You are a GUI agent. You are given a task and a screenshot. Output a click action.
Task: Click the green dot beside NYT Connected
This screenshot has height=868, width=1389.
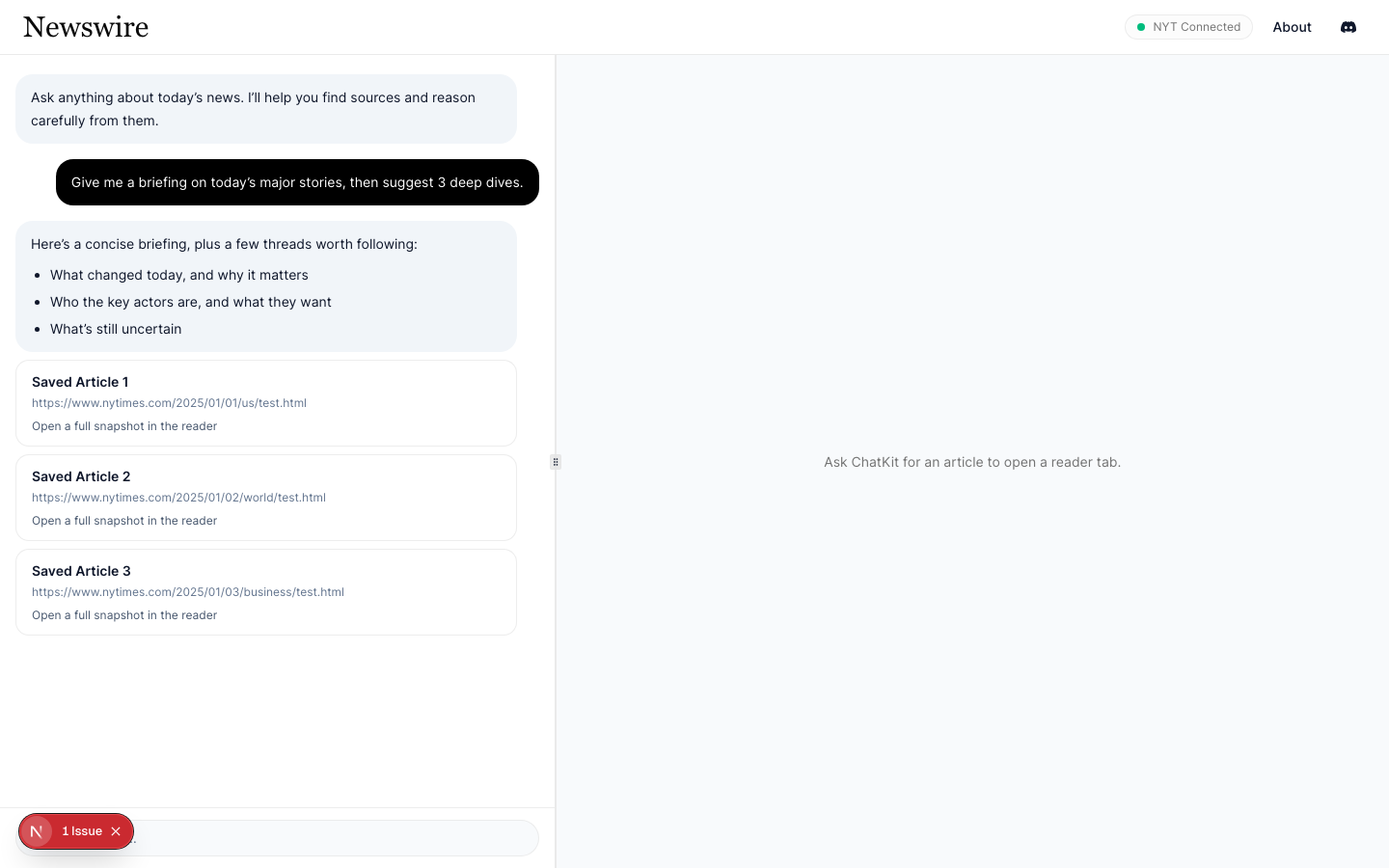pos(1141,27)
